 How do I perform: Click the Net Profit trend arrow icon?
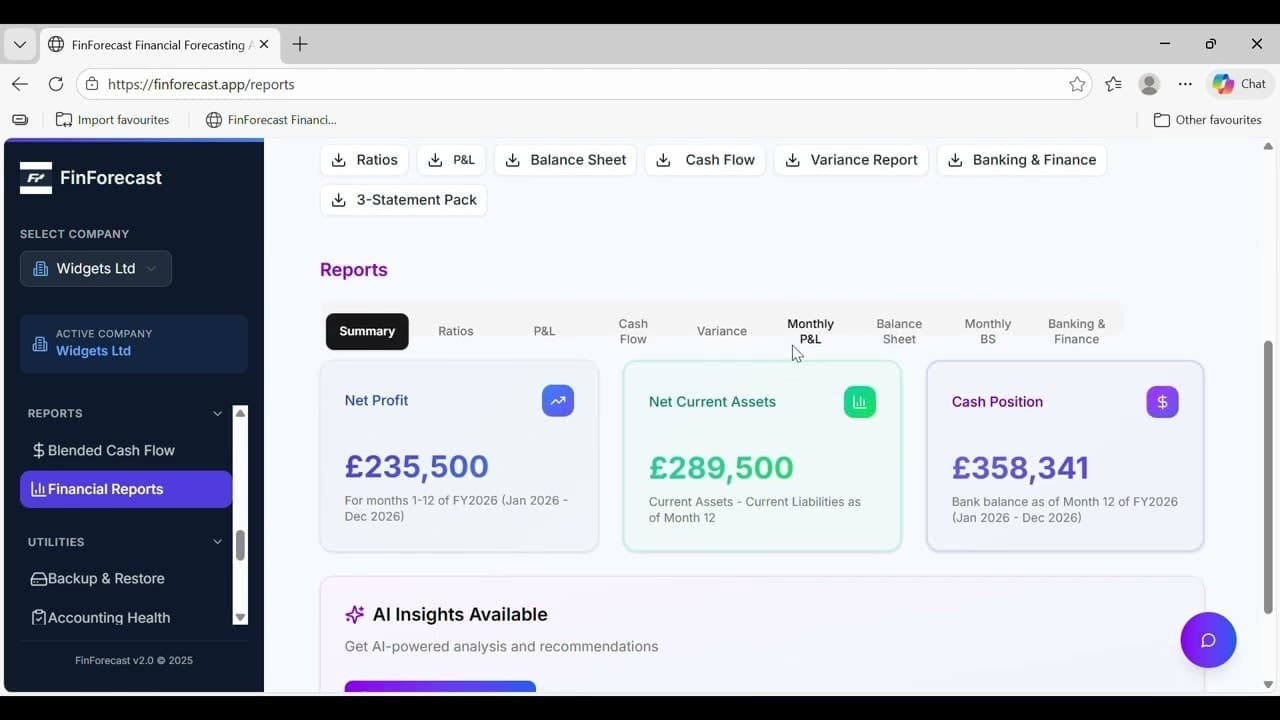(558, 401)
